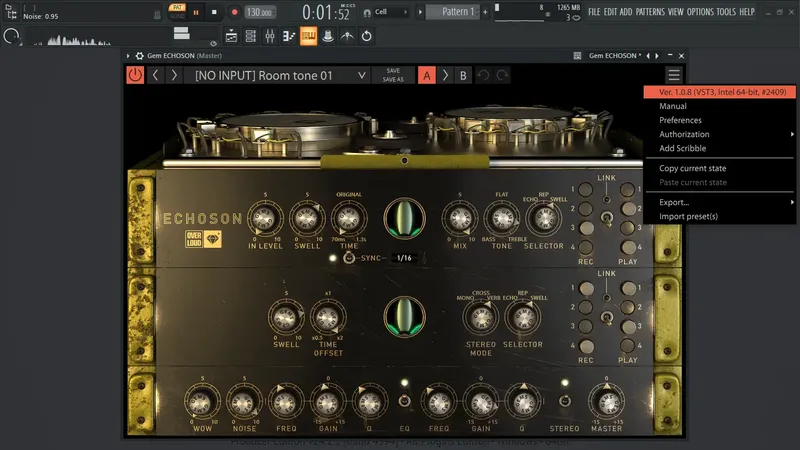Click the WOW knob
The height and width of the screenshot is (450, 800).
[x=202, y=402]
